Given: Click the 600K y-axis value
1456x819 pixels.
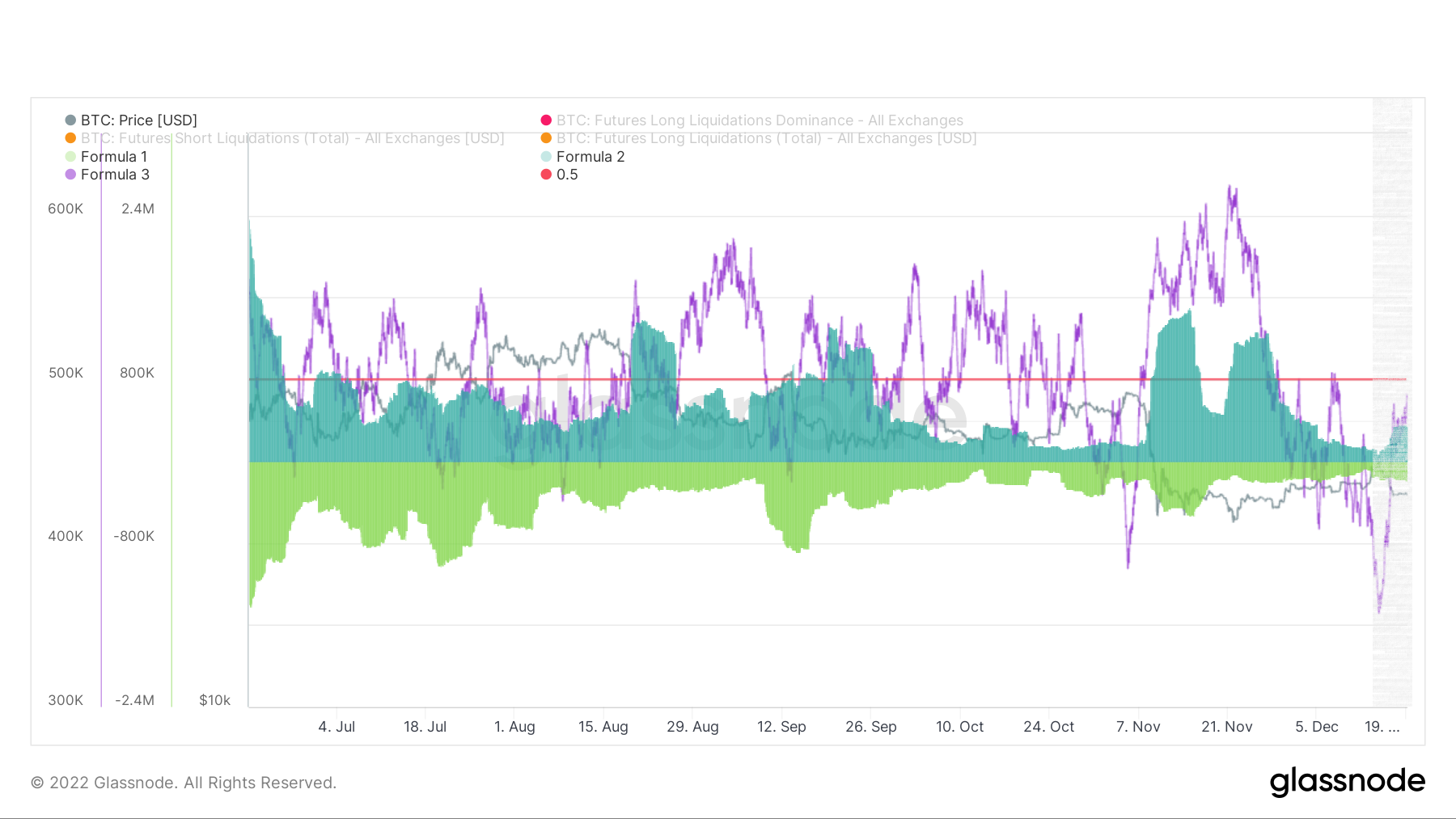Looking at the screenshot, I should tap(66, 209).
